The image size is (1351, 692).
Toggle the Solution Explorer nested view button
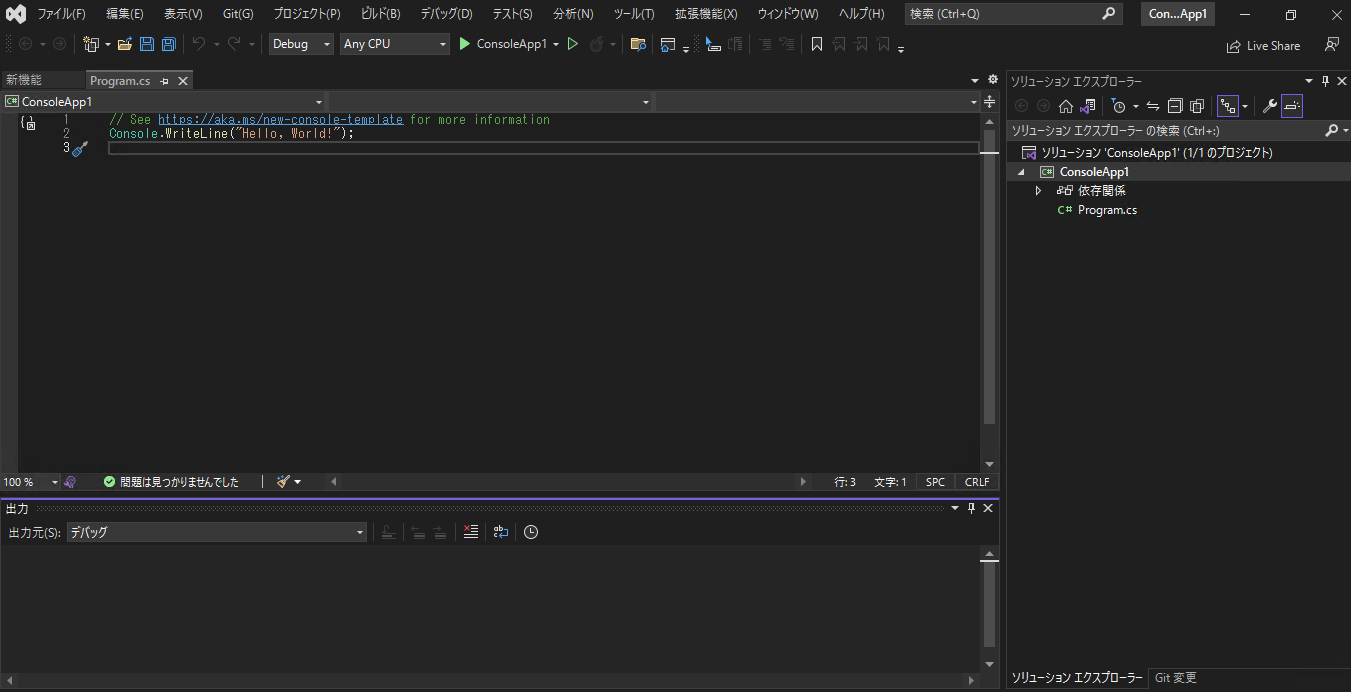click(x=1227, y=106)
